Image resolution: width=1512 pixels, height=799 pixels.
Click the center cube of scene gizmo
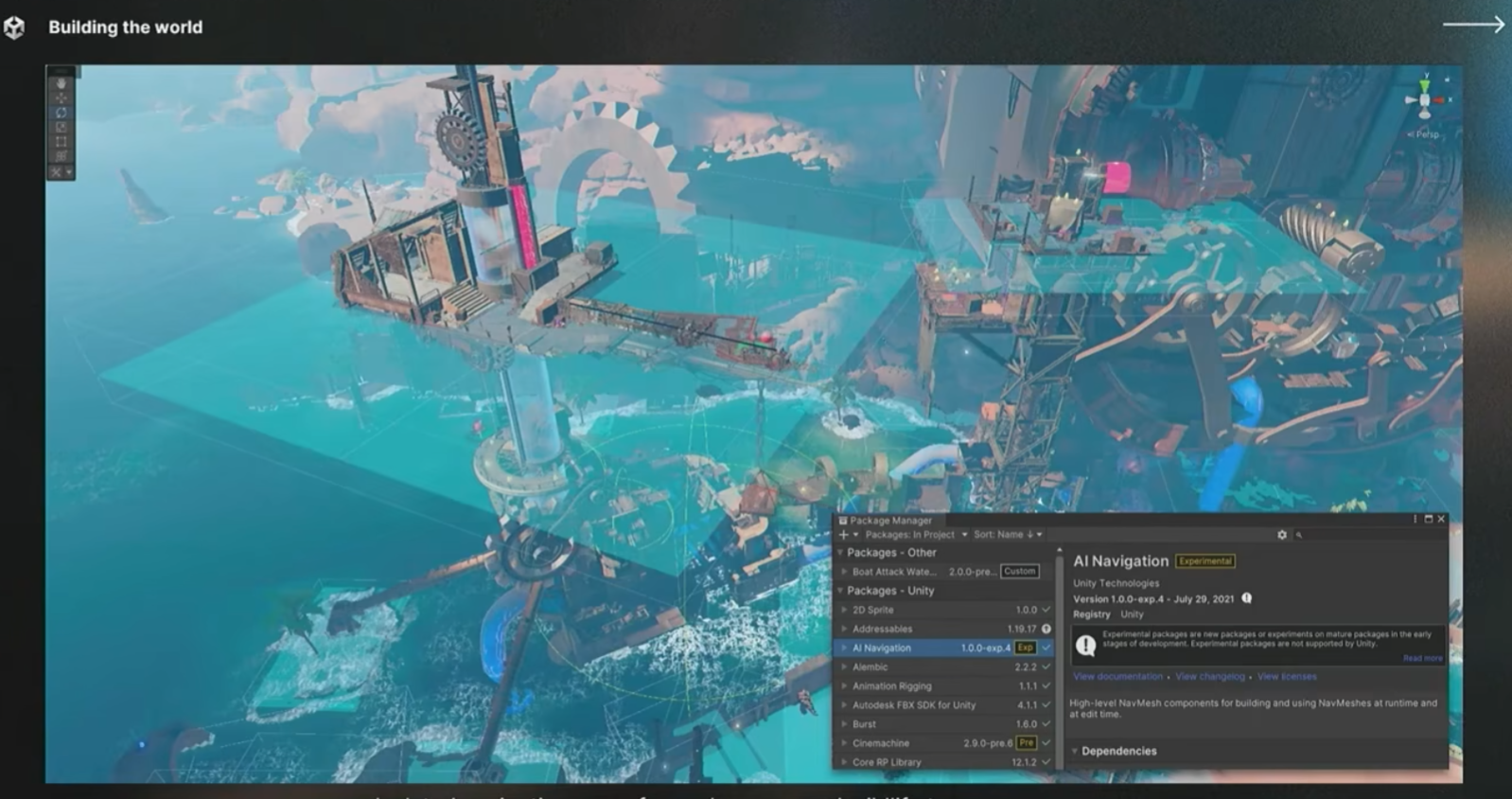point(1424,100)
